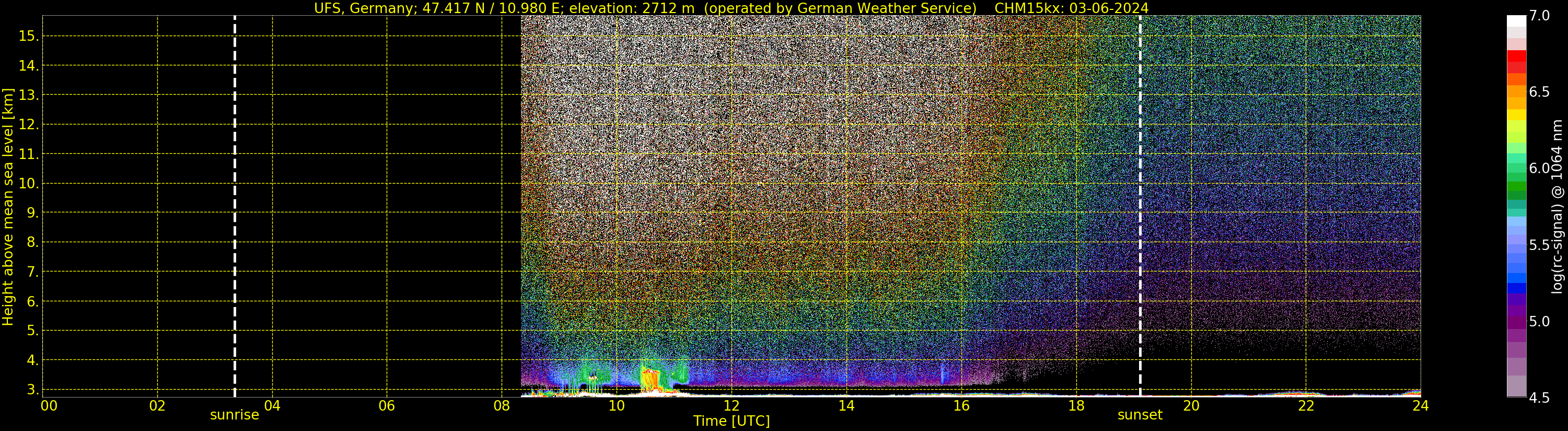This screenshot has width=1568, height=431.
Task: Click the colorbar label "log(rc-signal) @ 1064 nm"
Action: pyautogui.click(x=1557, y=206)
